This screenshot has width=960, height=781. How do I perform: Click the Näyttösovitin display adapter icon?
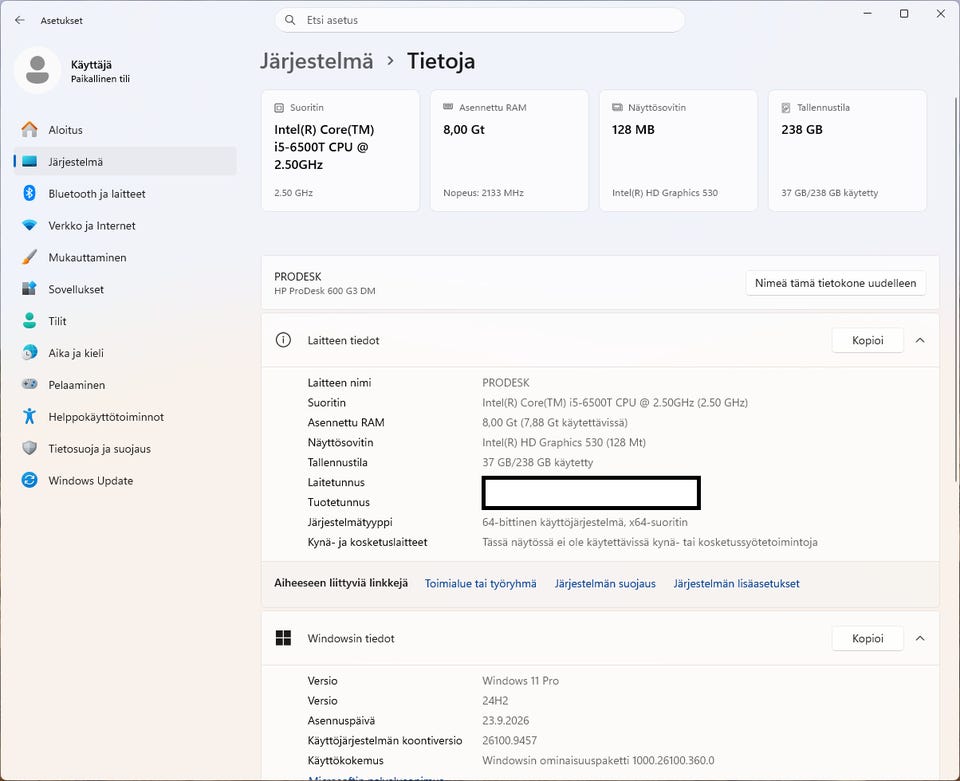[x=617, y=107]
